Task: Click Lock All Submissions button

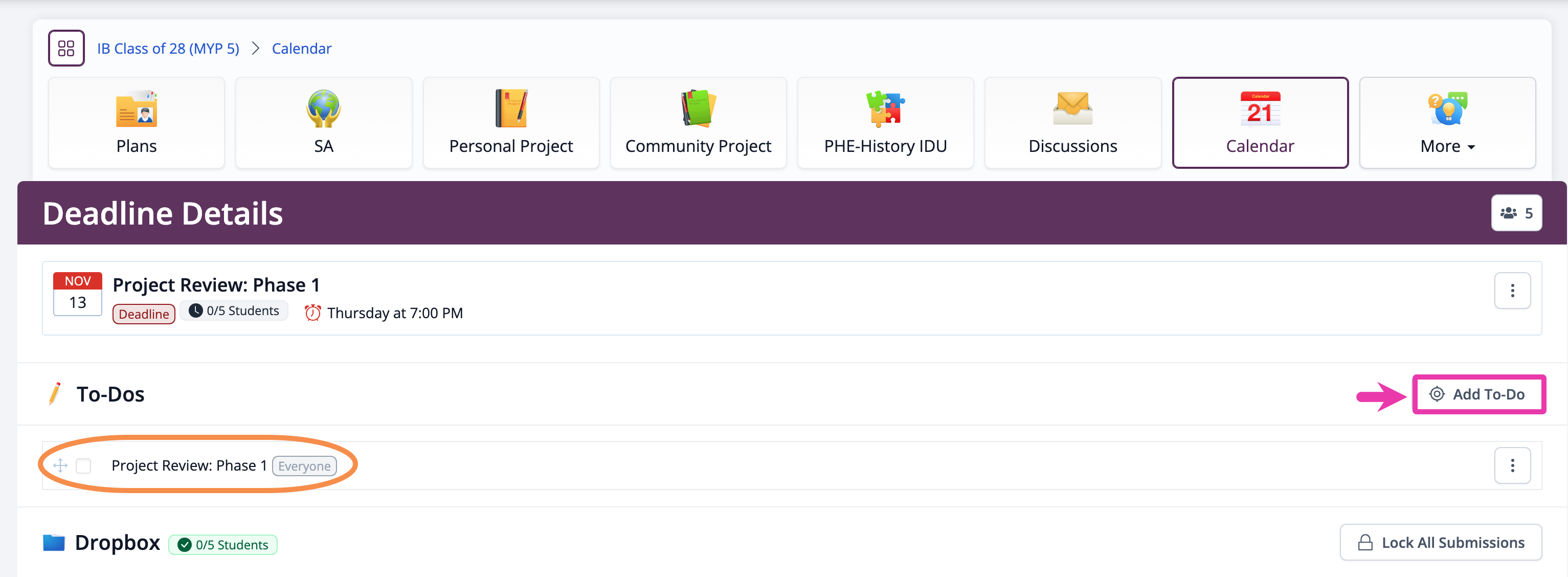Action: click(x=1440, y=542)
